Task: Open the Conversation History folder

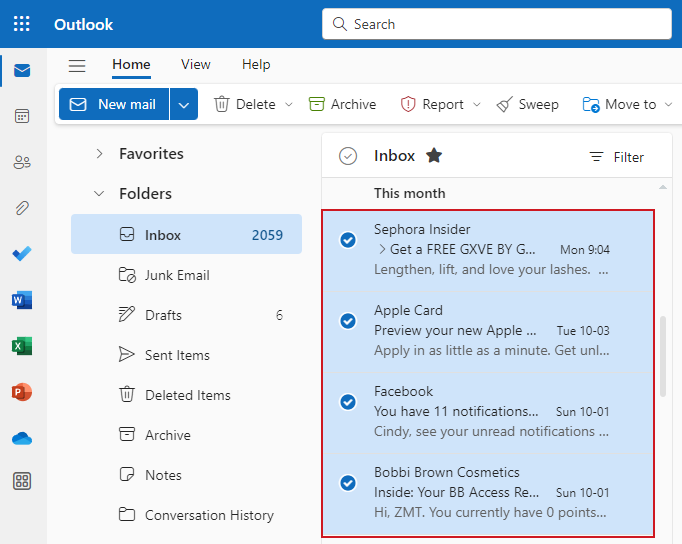Action: (186, 515)
